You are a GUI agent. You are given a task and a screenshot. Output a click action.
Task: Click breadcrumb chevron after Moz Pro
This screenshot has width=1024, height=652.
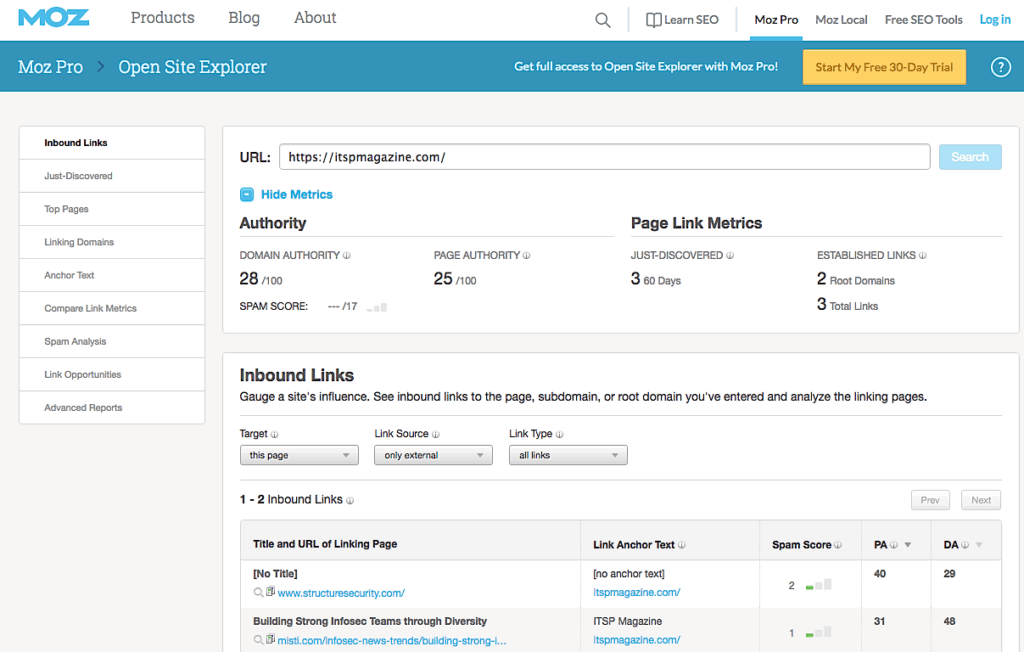101,67
